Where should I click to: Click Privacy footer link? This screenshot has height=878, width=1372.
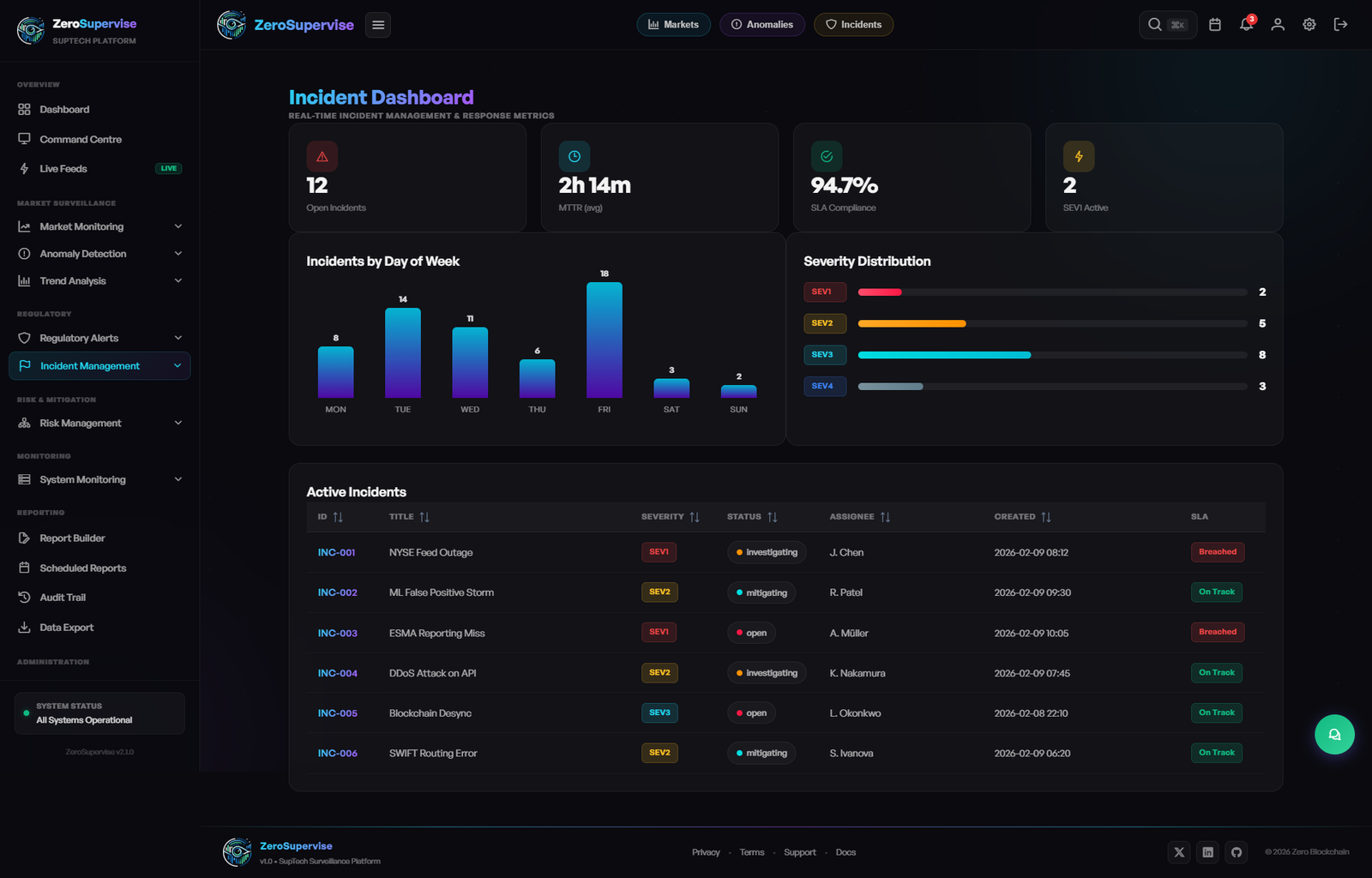point(706,852)
